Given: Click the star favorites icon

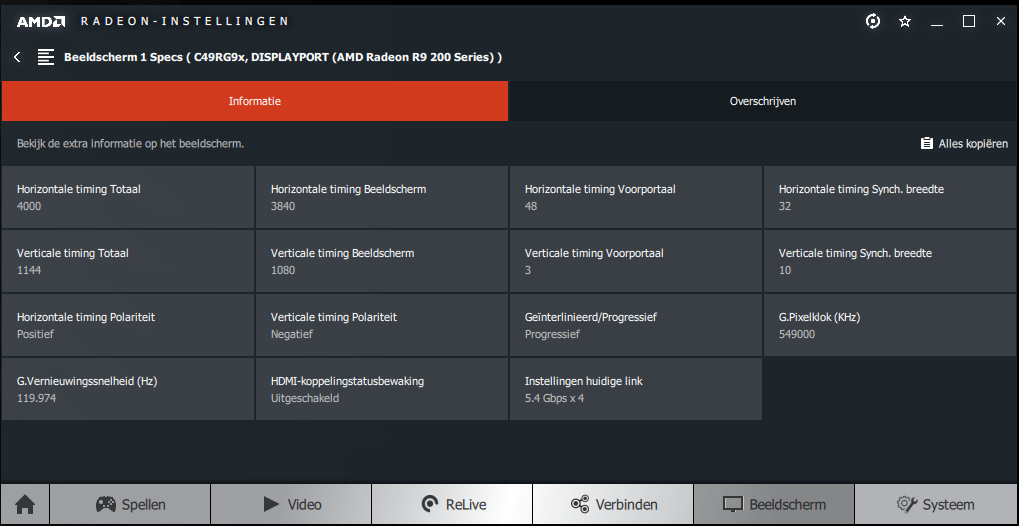Looking at the screenshot, I should coord(905,21).
